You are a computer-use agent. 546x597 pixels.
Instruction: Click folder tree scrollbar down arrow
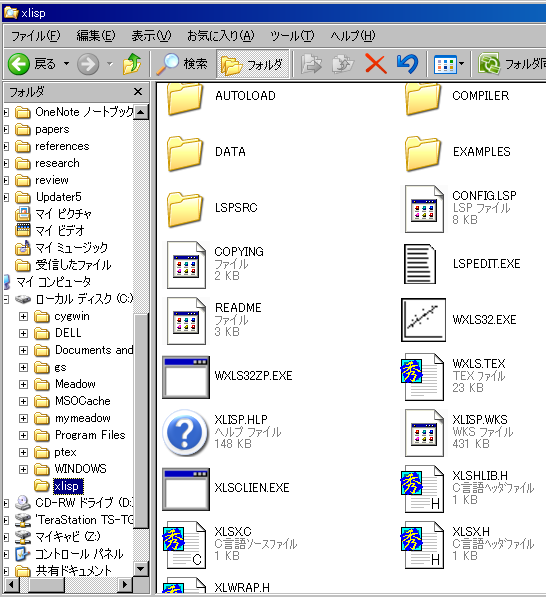[x=141, y=569]
